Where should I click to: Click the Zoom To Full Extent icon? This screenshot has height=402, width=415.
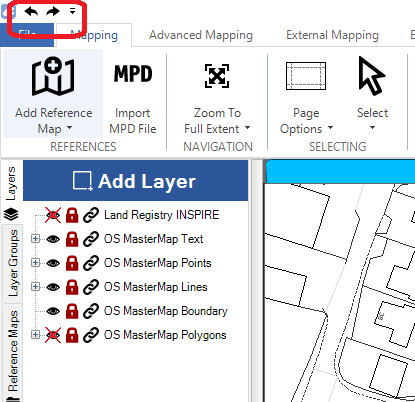click(x=217, y=76)
